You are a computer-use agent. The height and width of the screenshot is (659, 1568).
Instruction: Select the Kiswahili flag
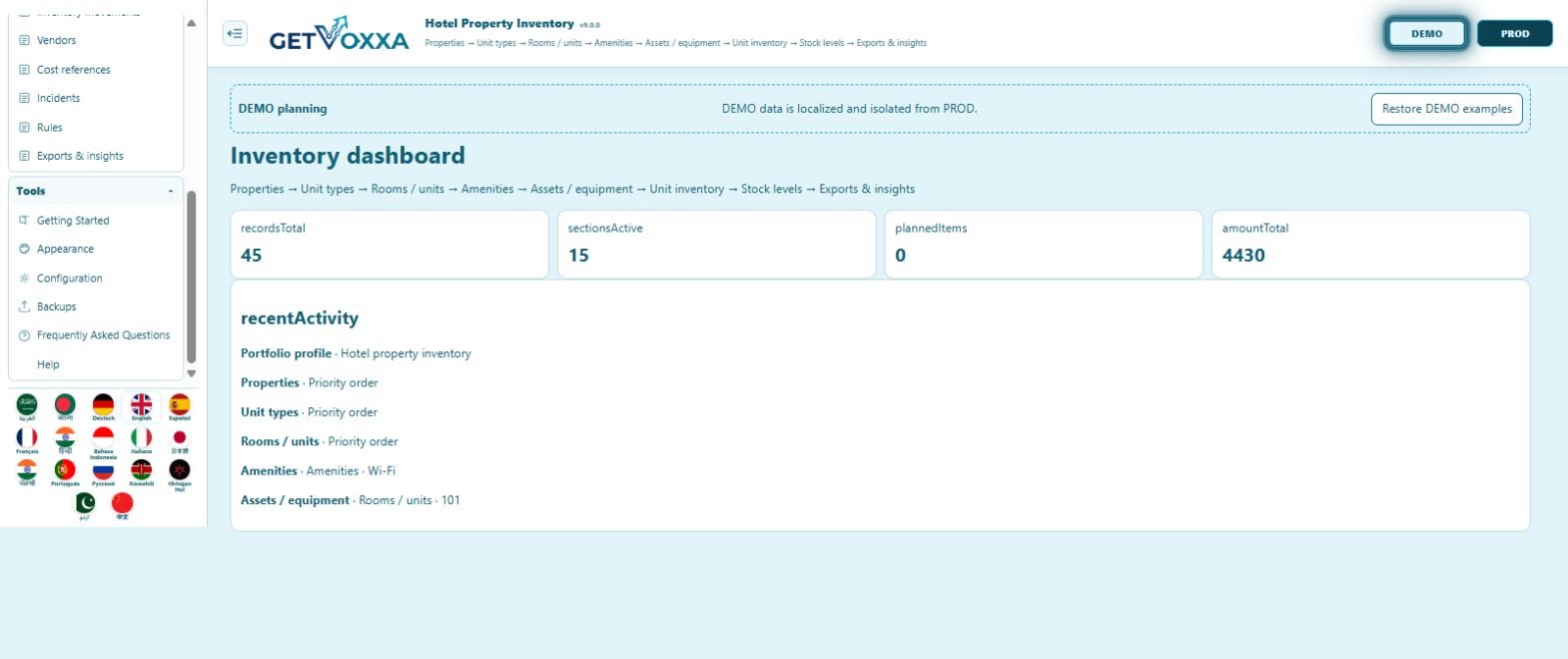[x=142, y=472]
